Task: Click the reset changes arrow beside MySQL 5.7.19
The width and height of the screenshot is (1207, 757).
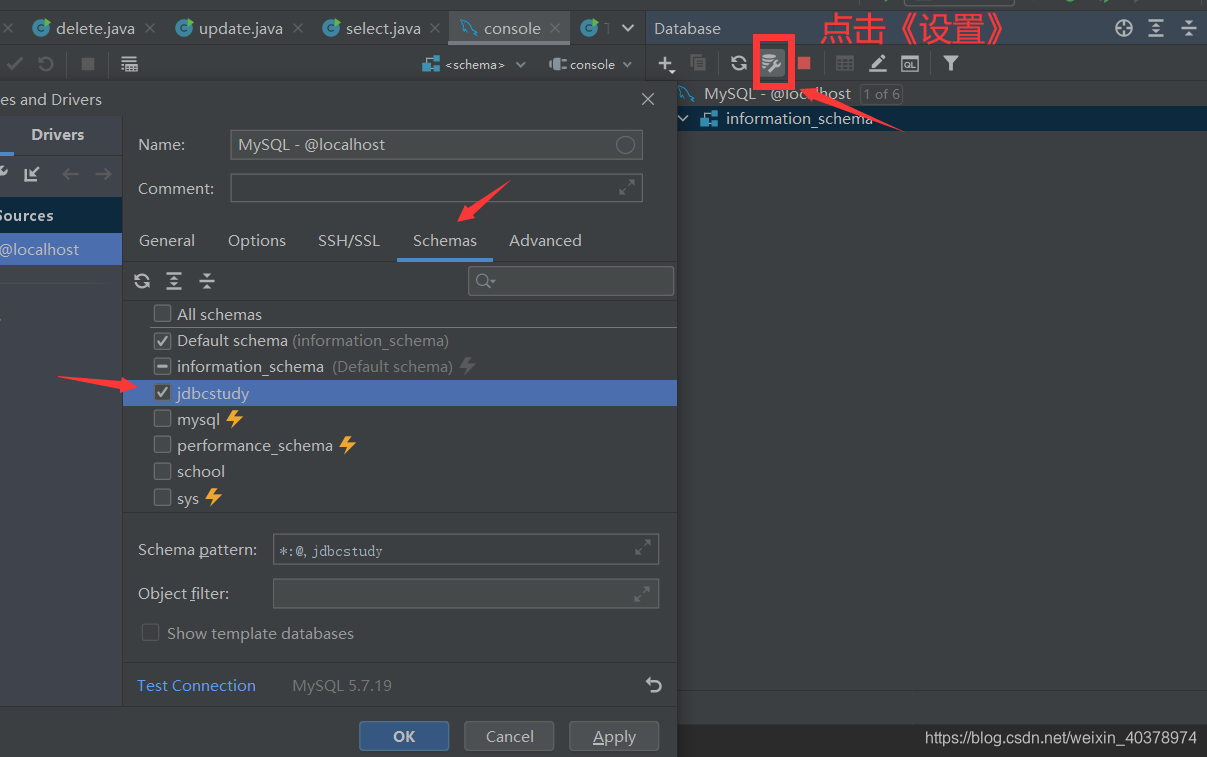Action: tap(653, 685)
